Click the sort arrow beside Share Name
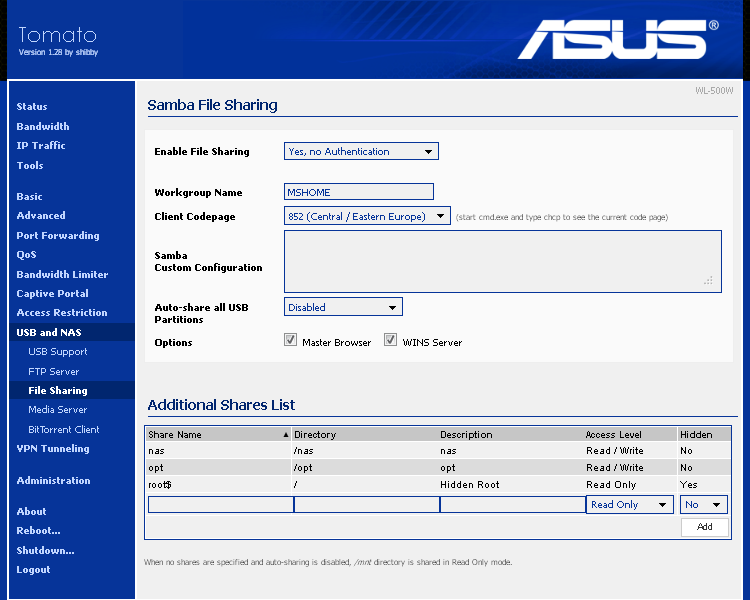This screenshot has width=750, height=600. [x=286, y=435]
